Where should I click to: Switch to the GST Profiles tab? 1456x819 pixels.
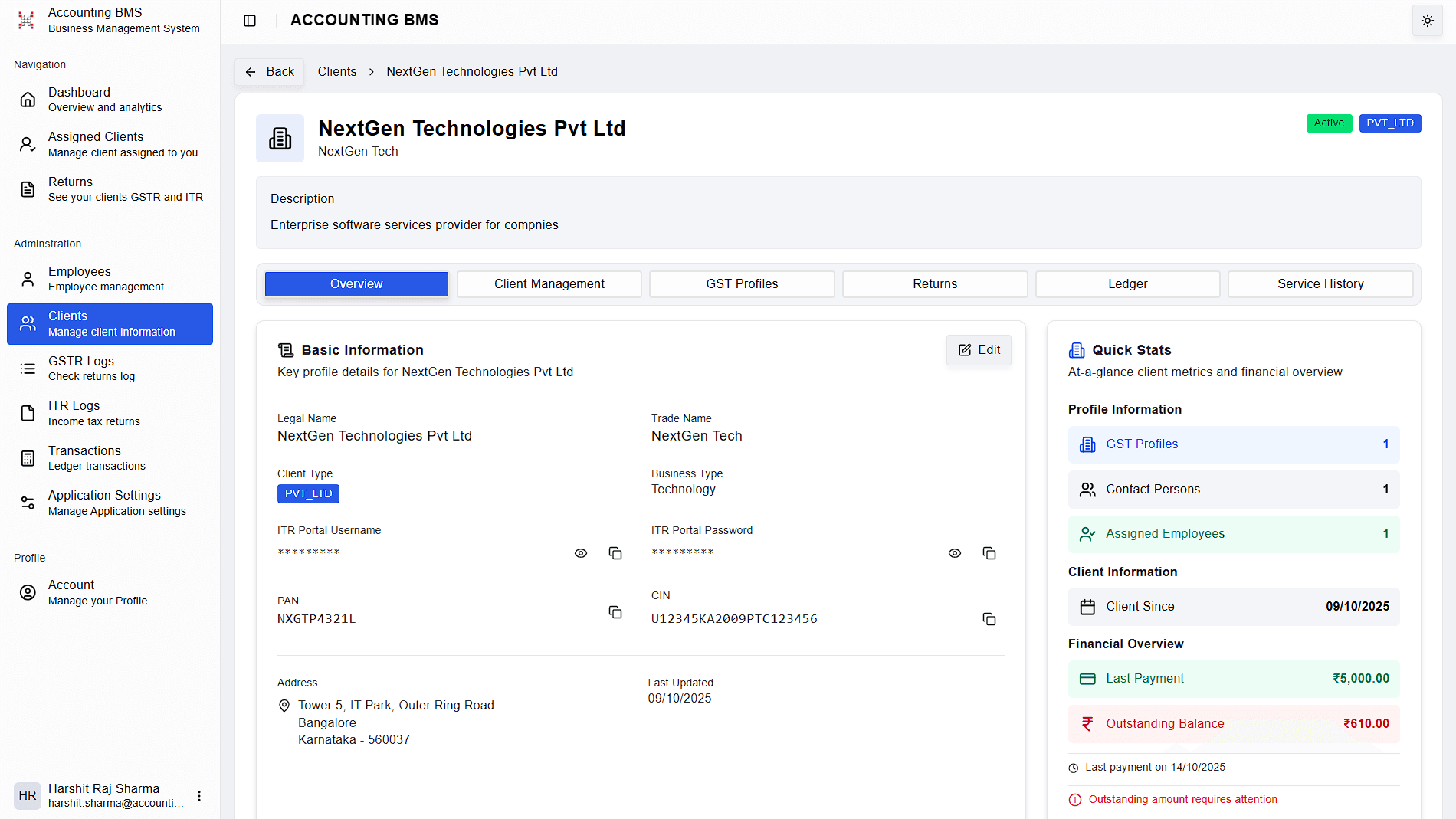(x=741, y=283)
